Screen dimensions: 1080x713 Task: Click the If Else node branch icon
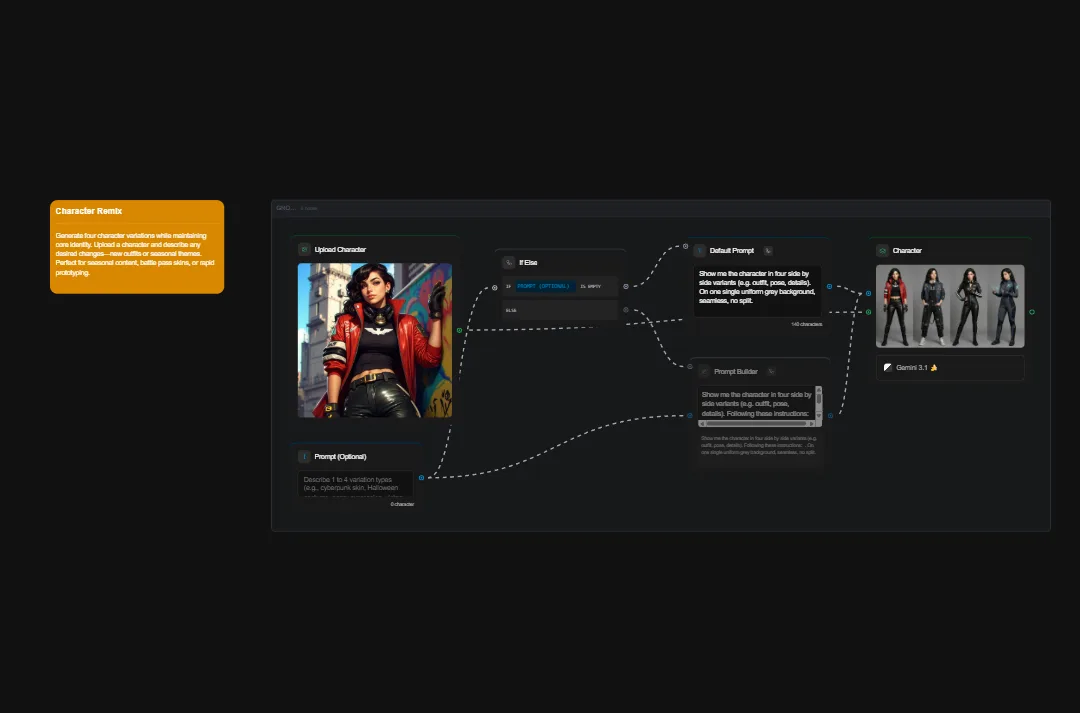click(508, 263)
